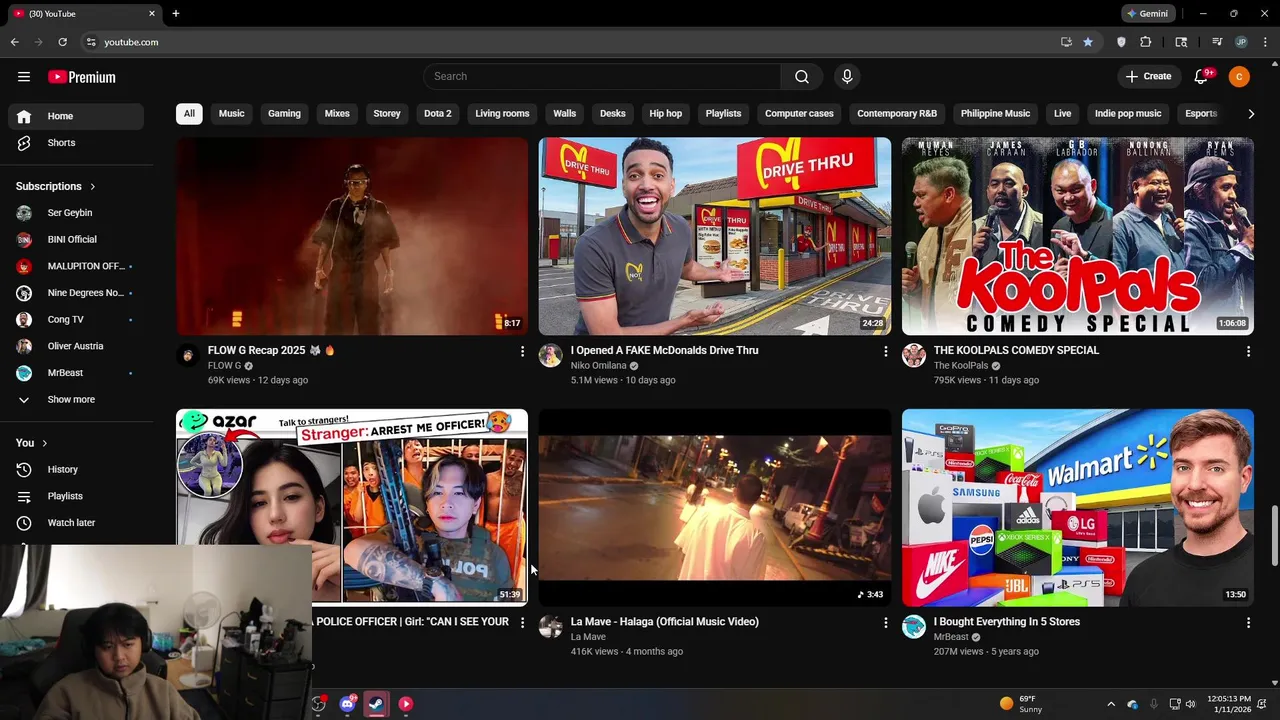The image size is (1280, 720).
Task: Open Oliver Austria subscription channel
Action: coord(76,347)
